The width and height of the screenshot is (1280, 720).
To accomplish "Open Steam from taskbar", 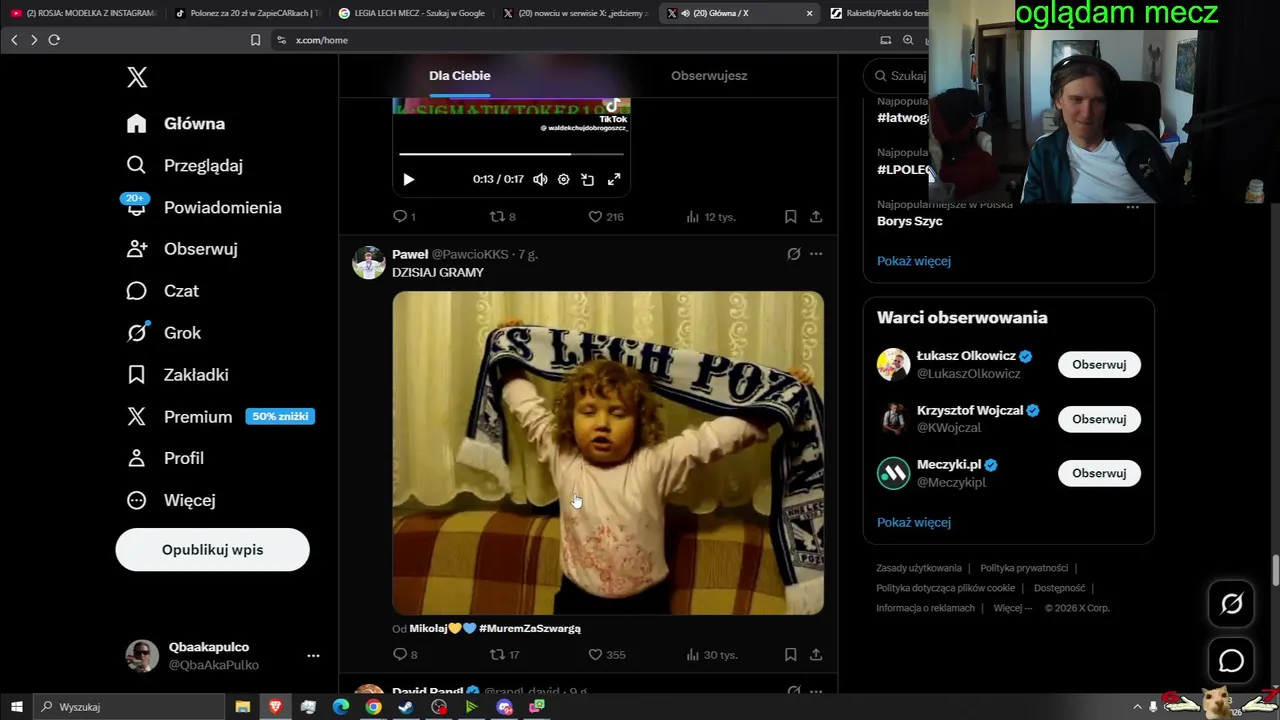I will pos(406,707).
